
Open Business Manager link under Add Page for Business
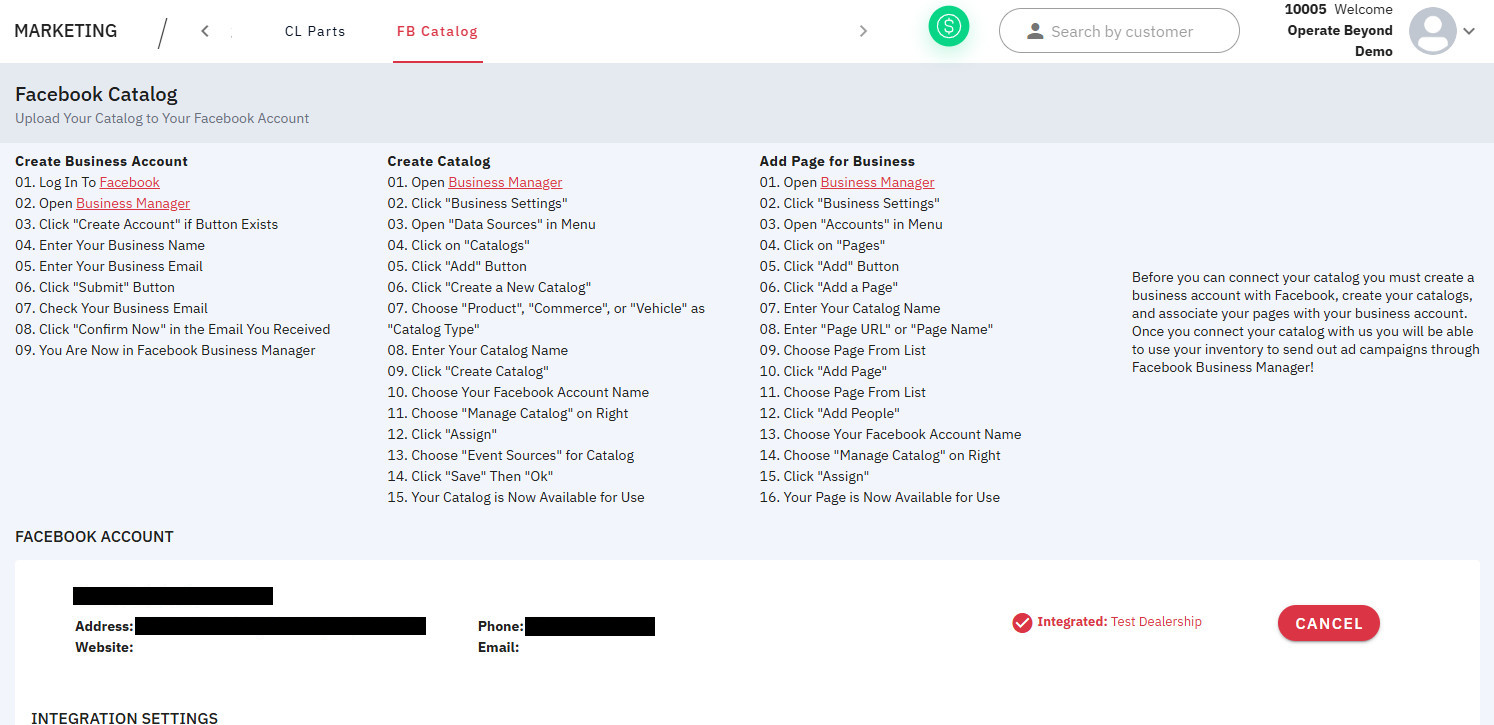click(x=877, y=182)
